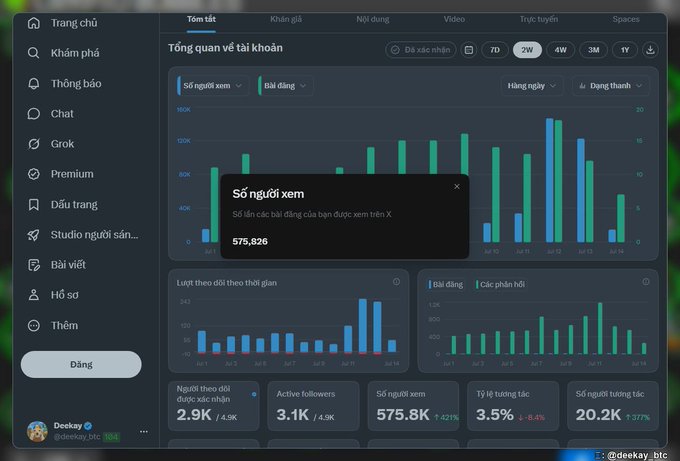
Task: Open Số người xem metric dropdown
Action: pyautogui.click(x=213, y=85)
